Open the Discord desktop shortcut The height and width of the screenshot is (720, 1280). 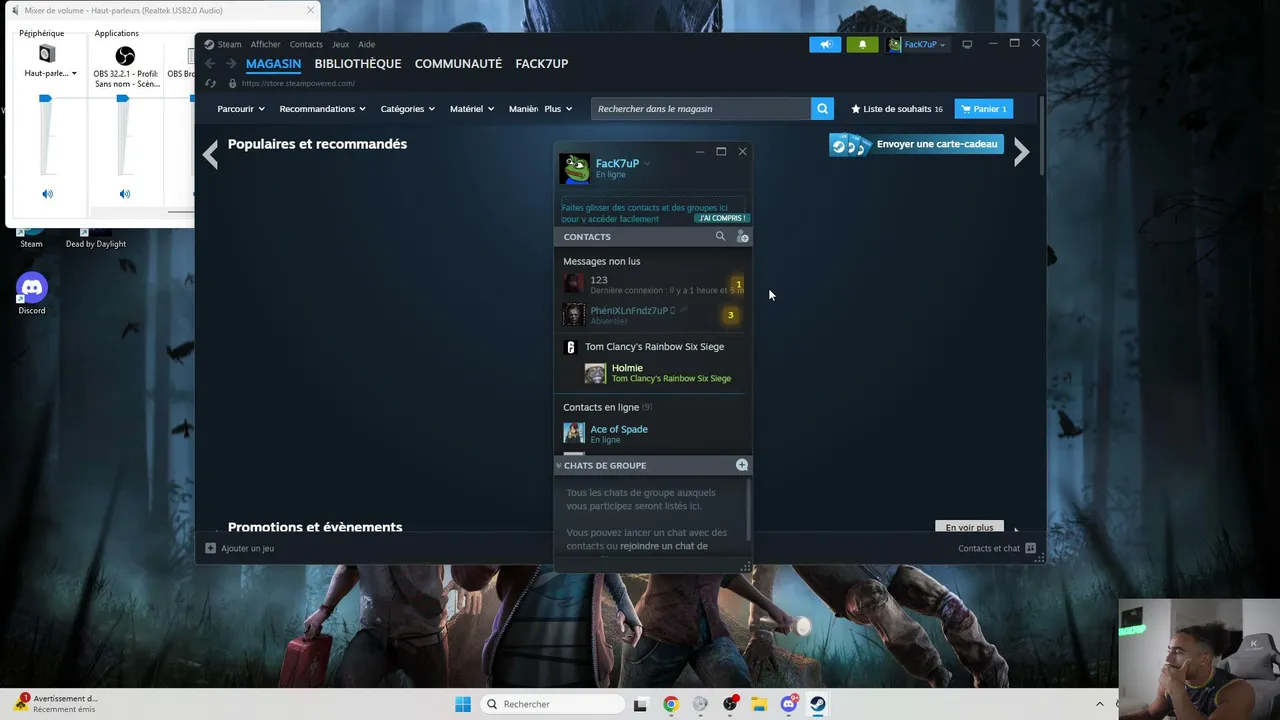point(32,294)
